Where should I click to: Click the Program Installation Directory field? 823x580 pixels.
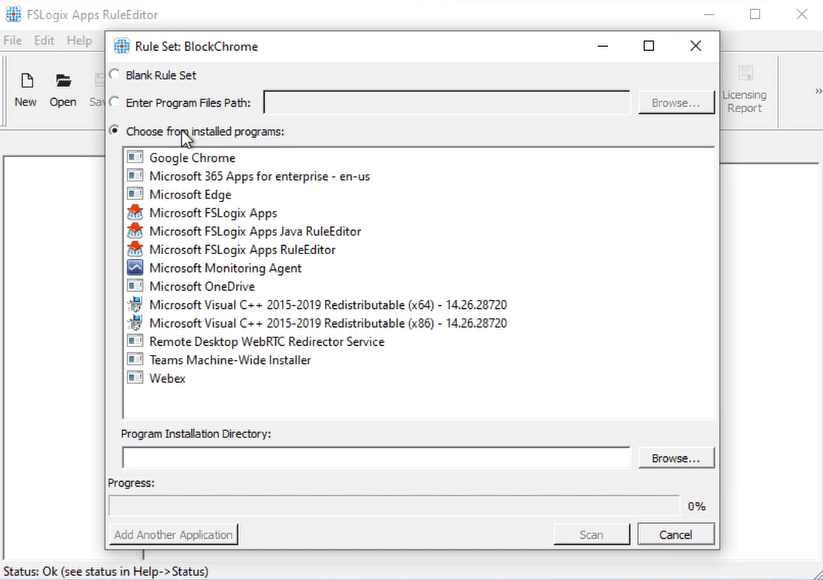click(x=376, y=458)
